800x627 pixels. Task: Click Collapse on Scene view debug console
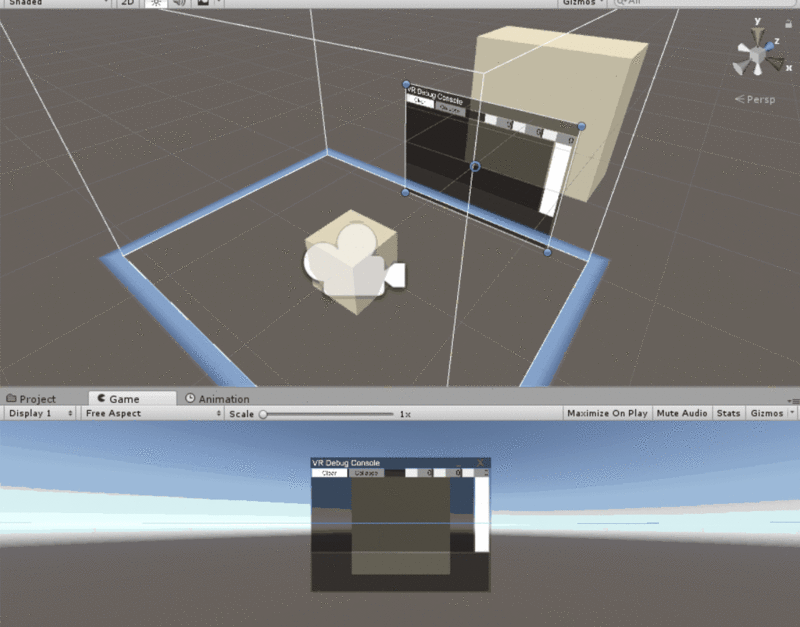click(449, 109)
